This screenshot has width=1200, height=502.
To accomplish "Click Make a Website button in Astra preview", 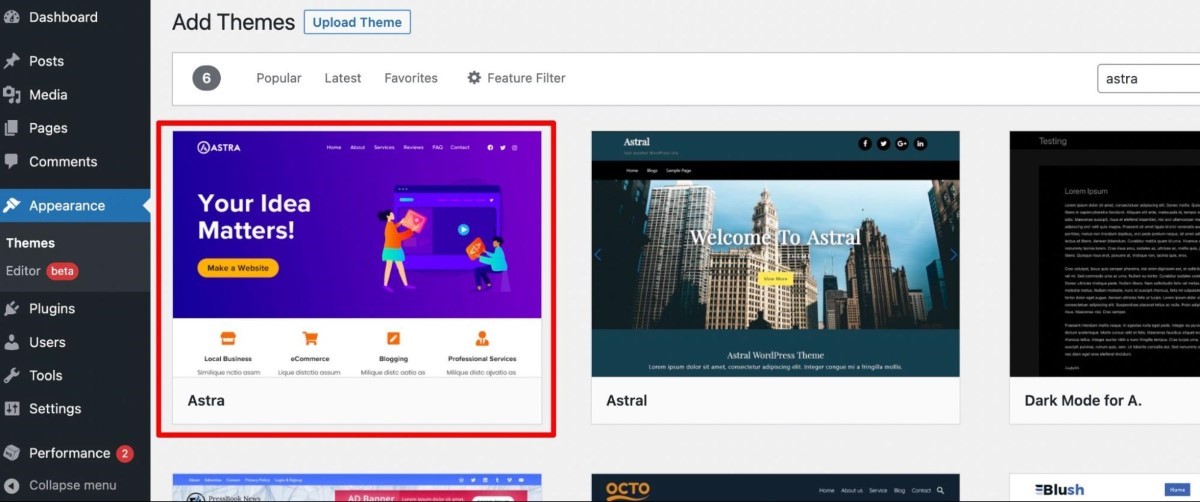I will coord(238,268).
